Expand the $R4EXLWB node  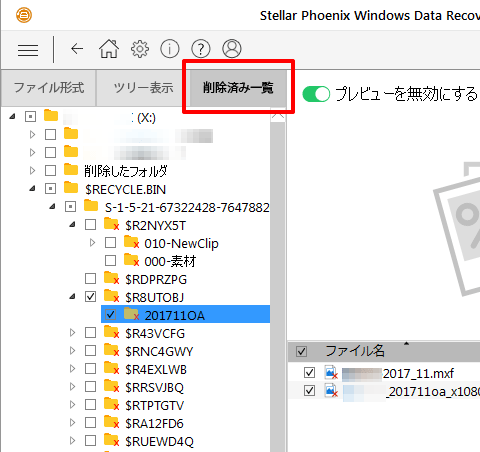72,369
